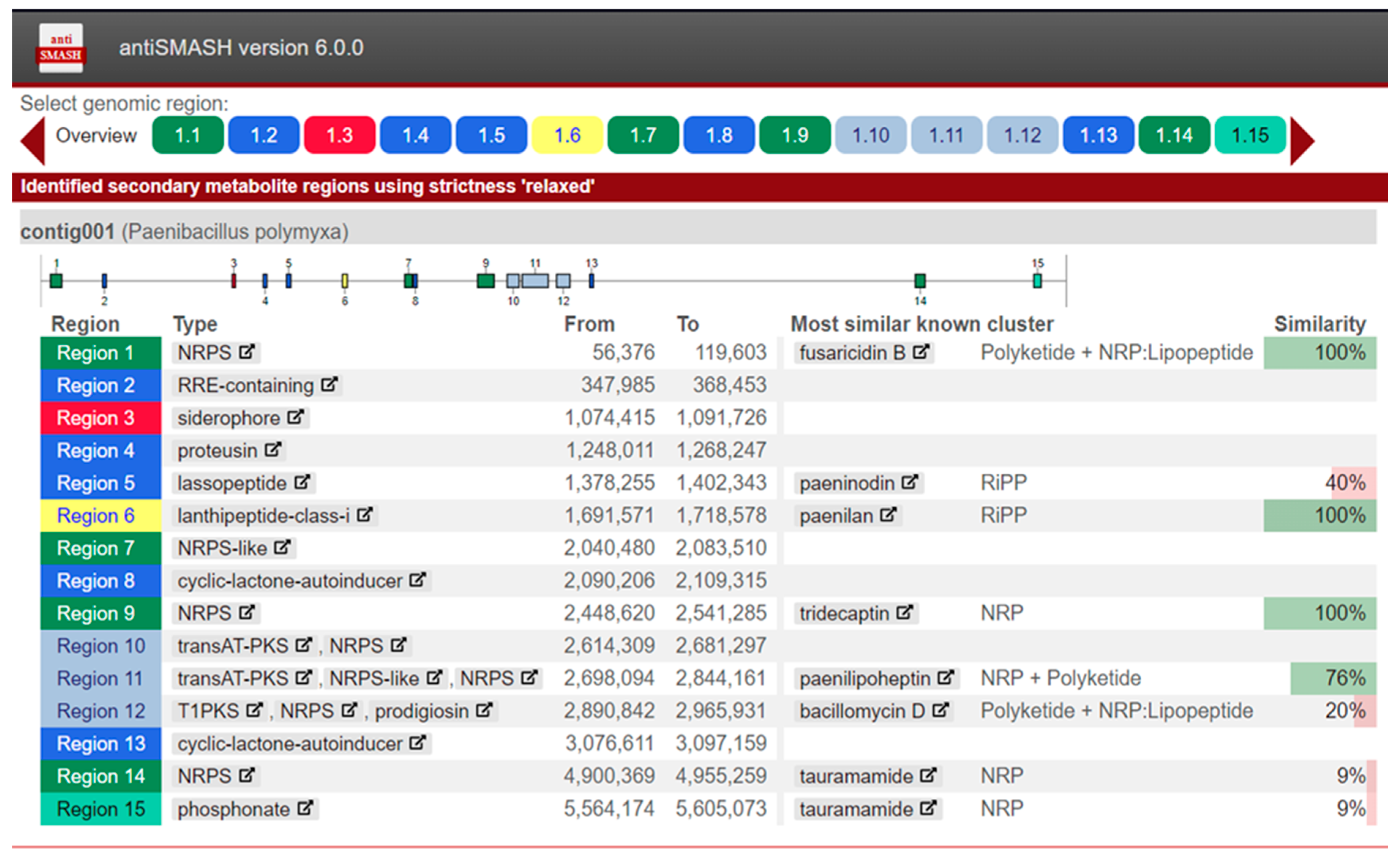This screenshot has height=862, width=1400.
Task: Open external link icon after phosphonate
Action: coord(305,809)
